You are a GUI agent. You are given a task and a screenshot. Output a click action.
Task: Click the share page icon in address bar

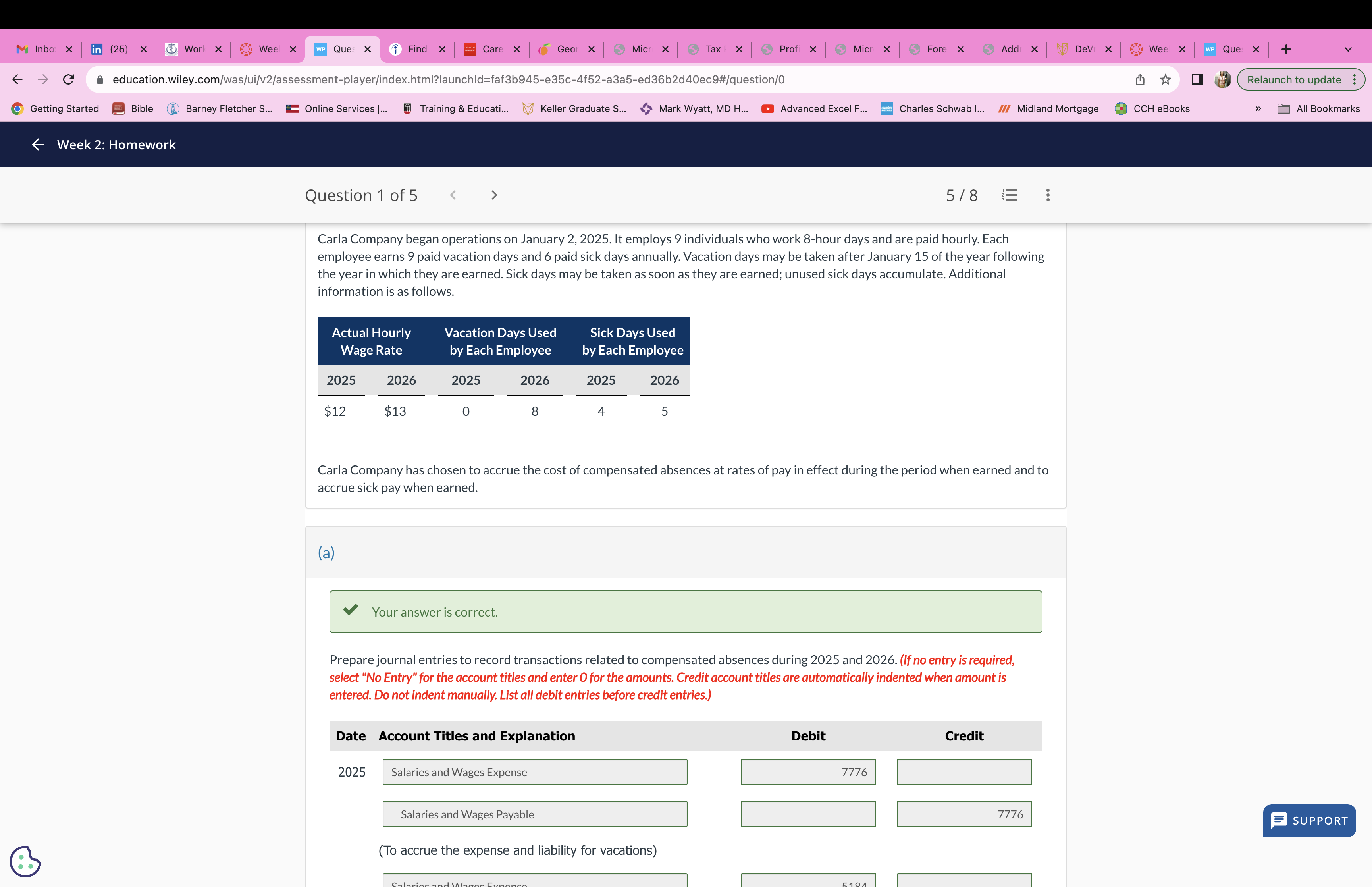(1139, 79)
